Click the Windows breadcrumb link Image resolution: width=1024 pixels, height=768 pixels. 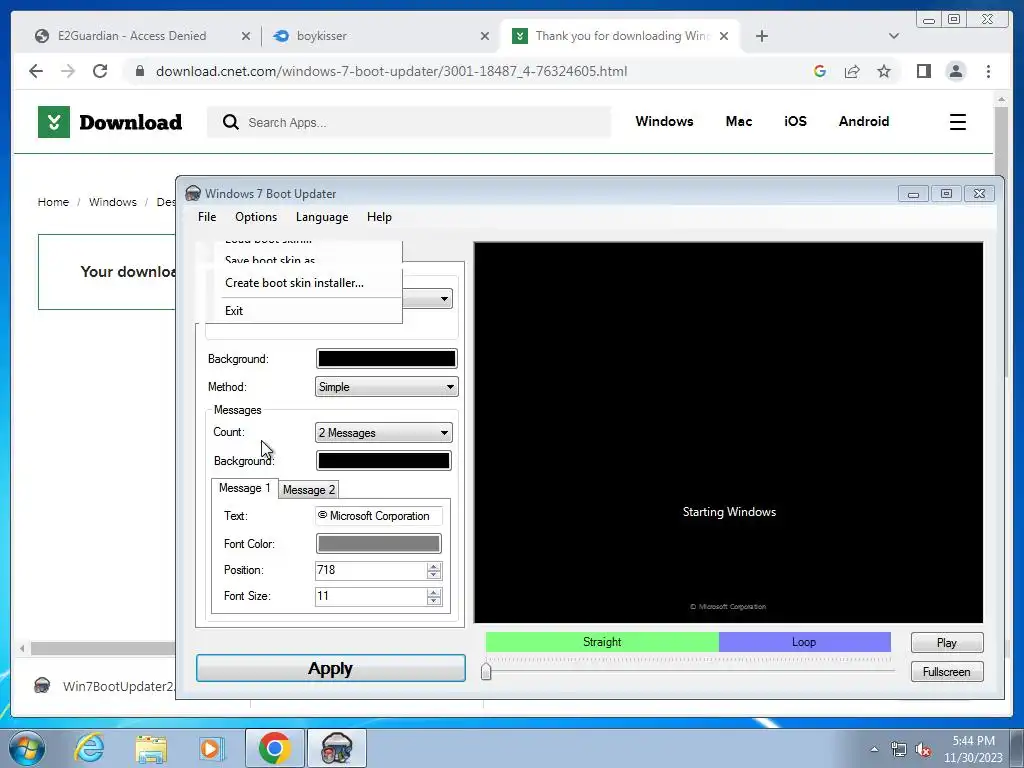[113, 202]
